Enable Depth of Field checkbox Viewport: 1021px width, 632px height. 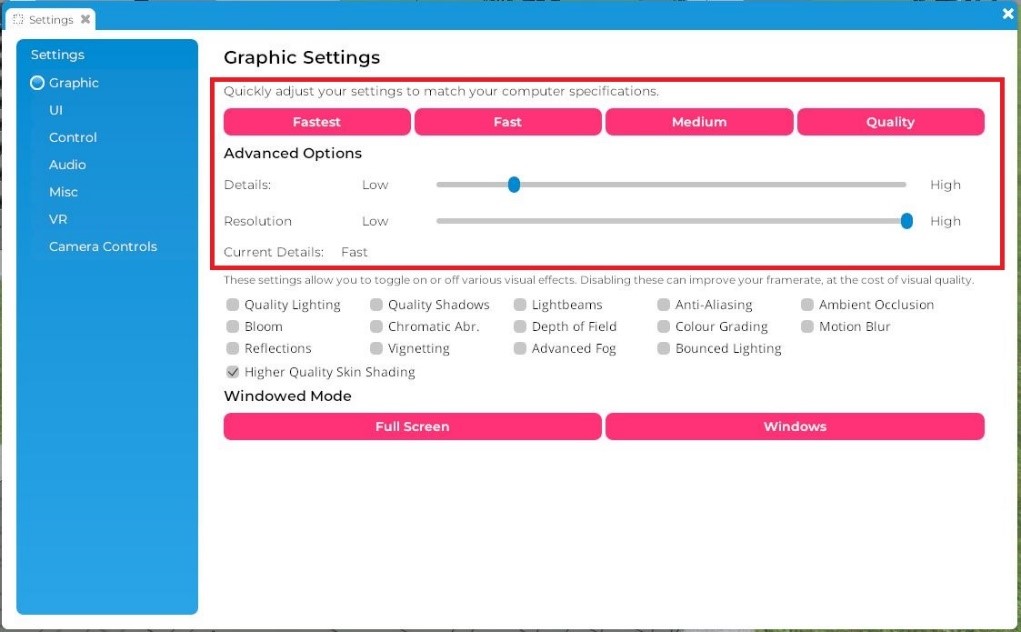click(x=520, y=326)
